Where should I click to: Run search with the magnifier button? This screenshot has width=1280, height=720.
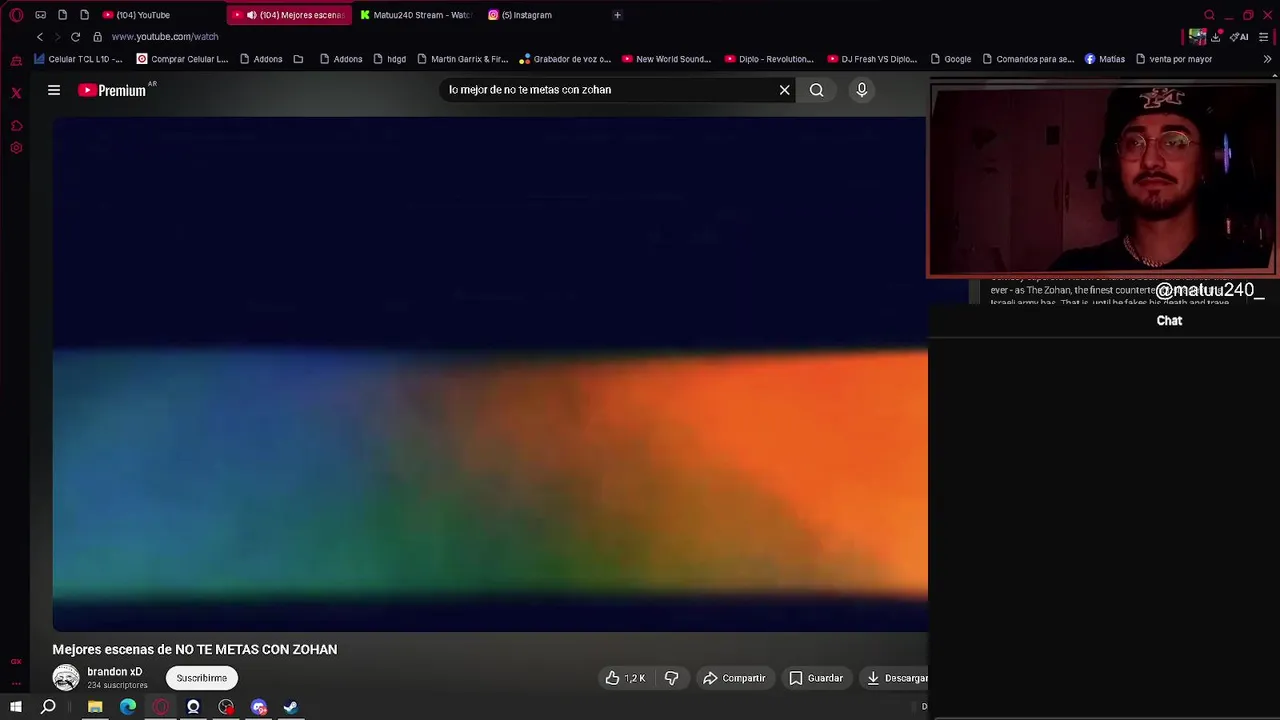[817, 90]
